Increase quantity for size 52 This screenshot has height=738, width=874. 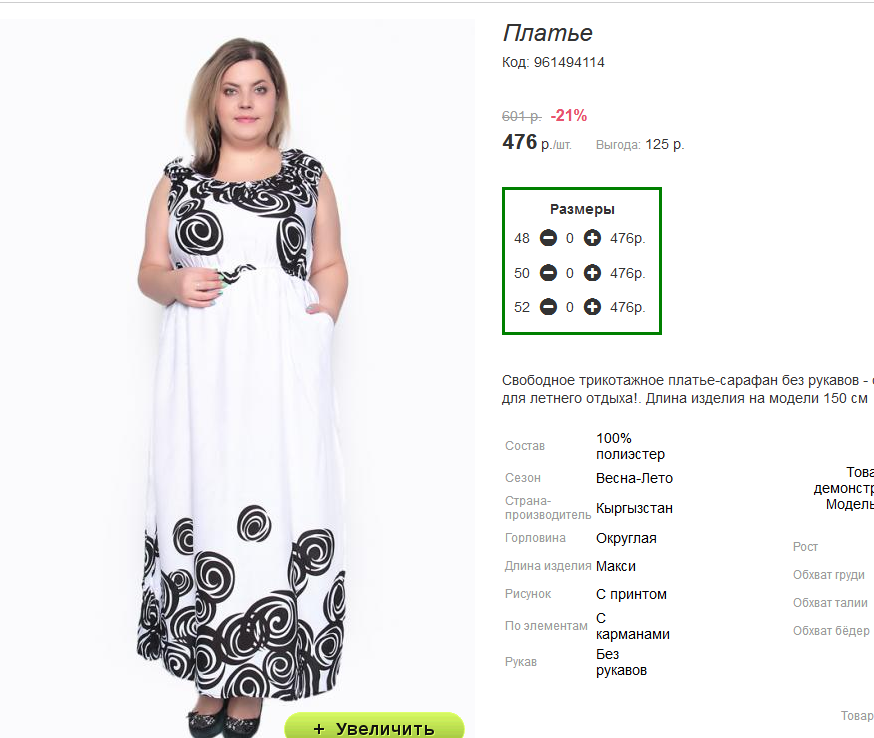[592, 307]
